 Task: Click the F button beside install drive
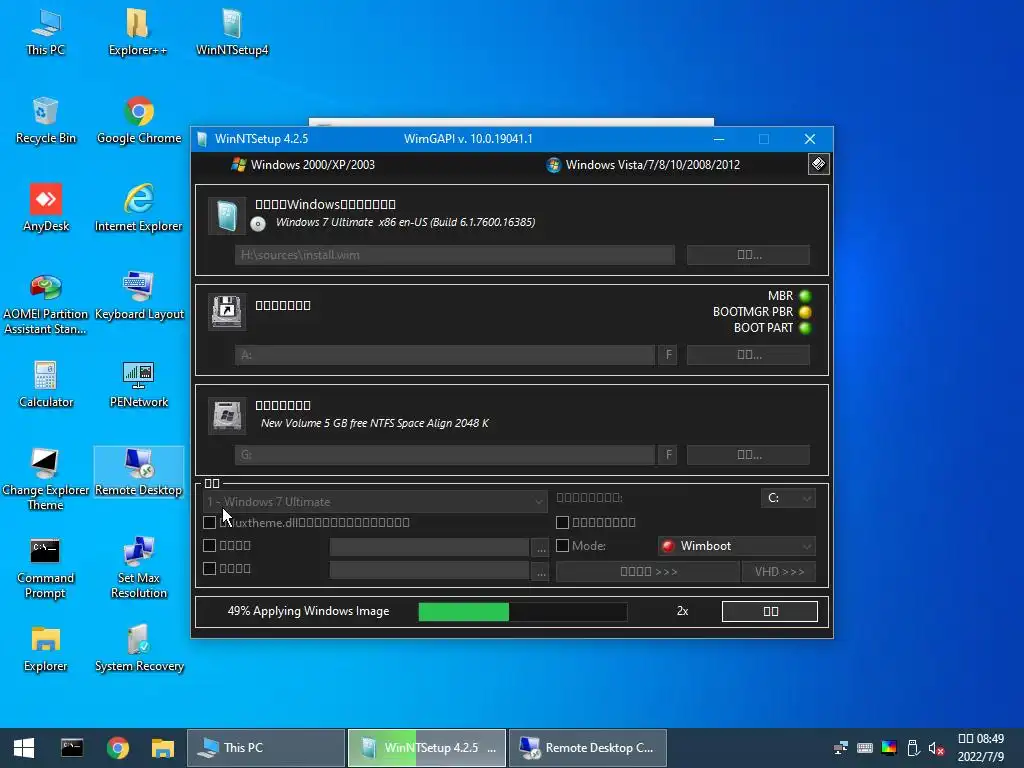(667, 455)
